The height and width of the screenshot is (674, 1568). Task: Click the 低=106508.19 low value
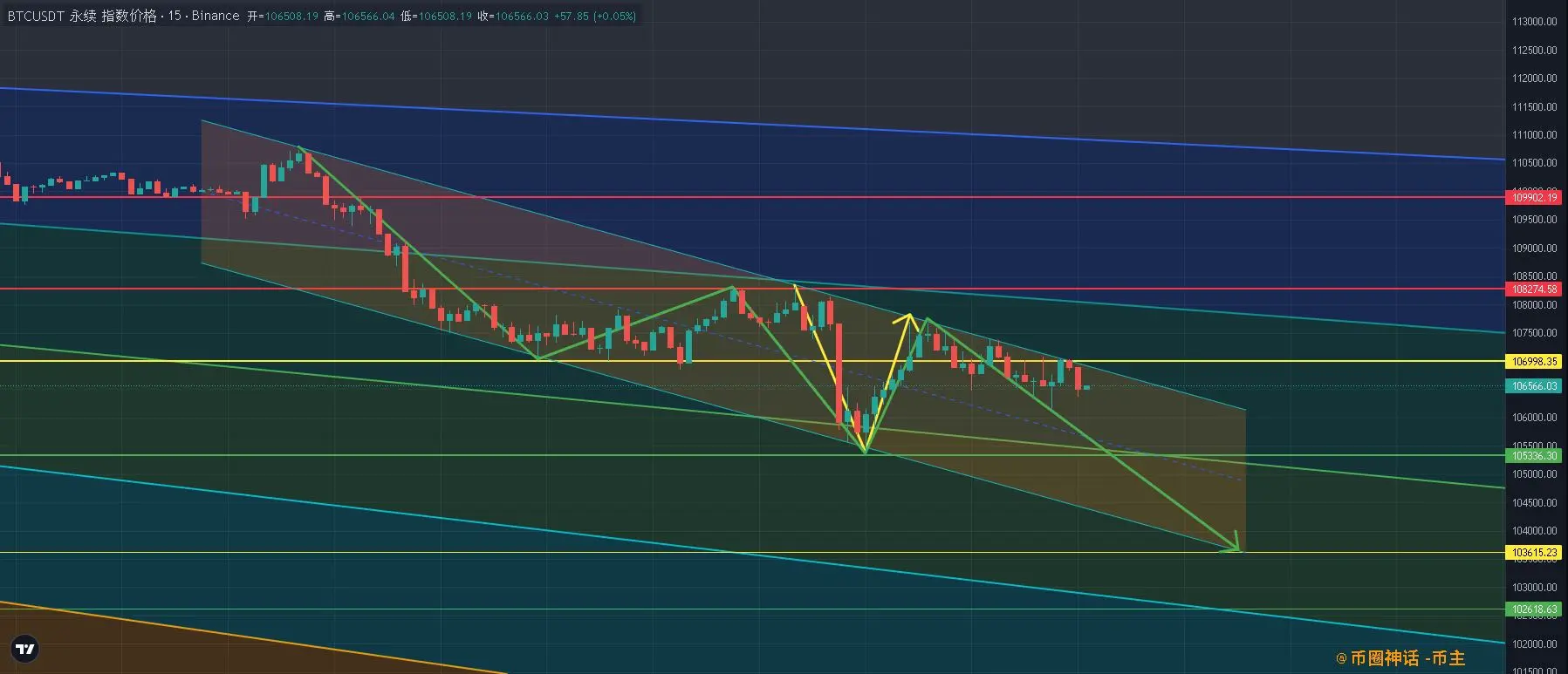coord(436,16)
